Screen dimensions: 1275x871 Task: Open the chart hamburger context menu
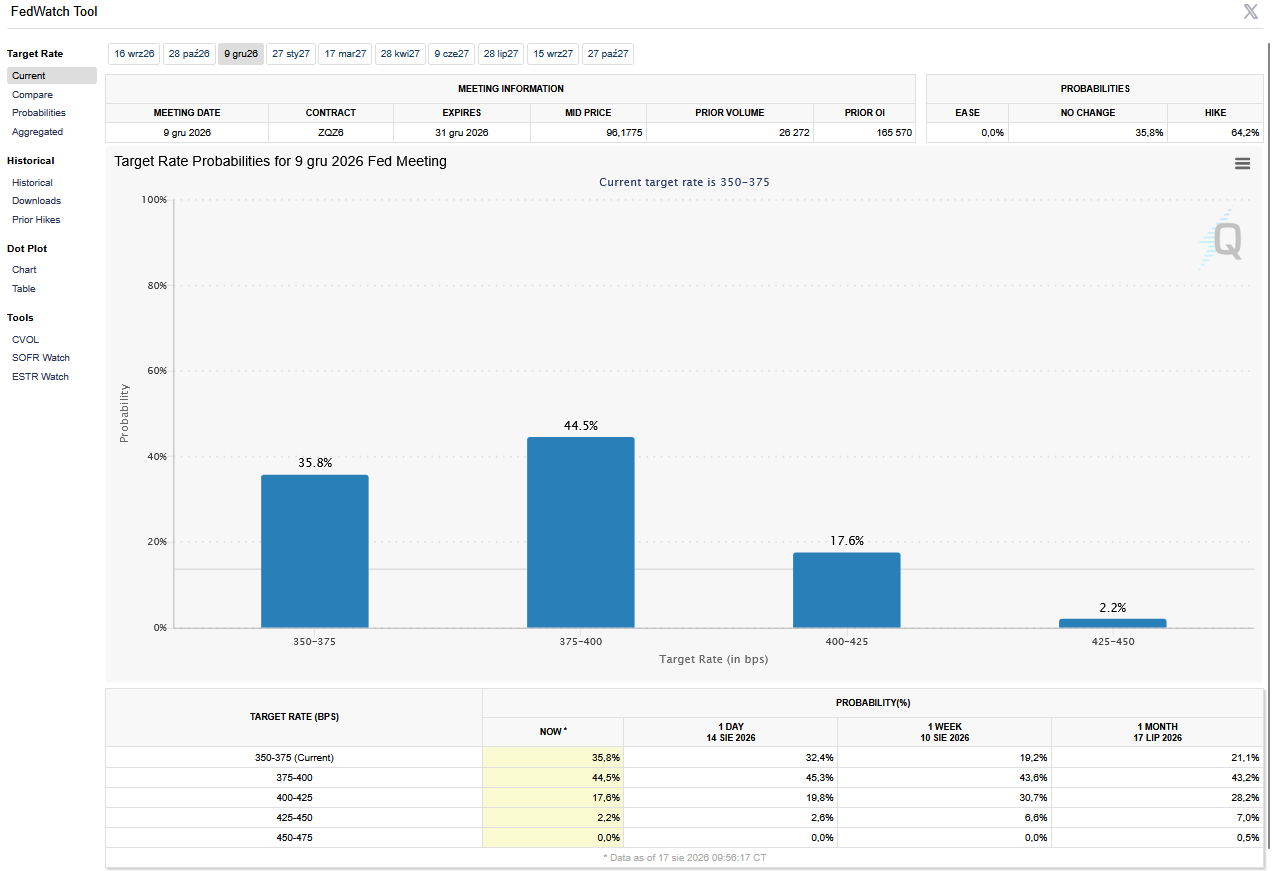(x=1242, y=163)
